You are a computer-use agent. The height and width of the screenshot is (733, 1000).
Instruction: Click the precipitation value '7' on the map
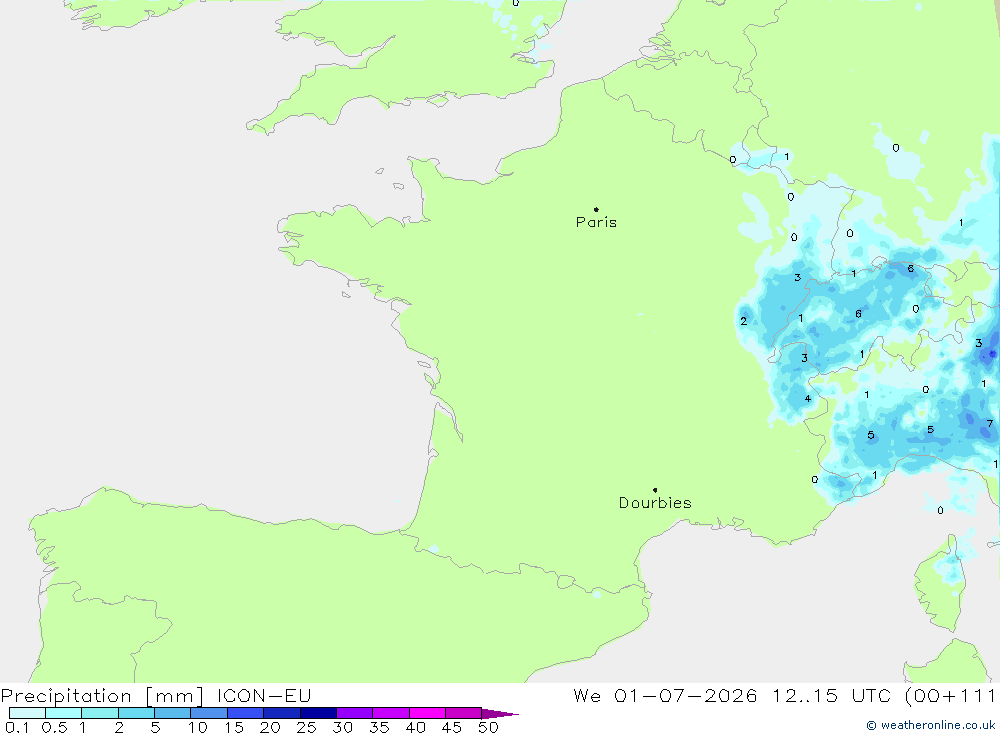click(x=990, y=424)
